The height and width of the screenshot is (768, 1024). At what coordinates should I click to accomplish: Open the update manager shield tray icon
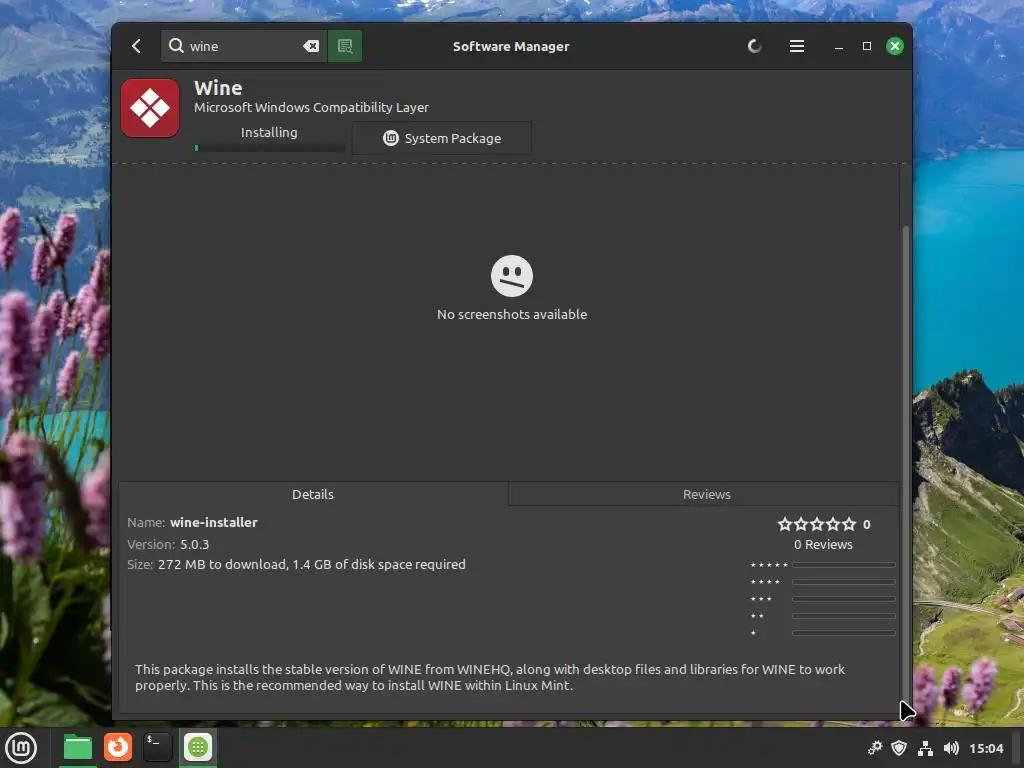[899, 748]
